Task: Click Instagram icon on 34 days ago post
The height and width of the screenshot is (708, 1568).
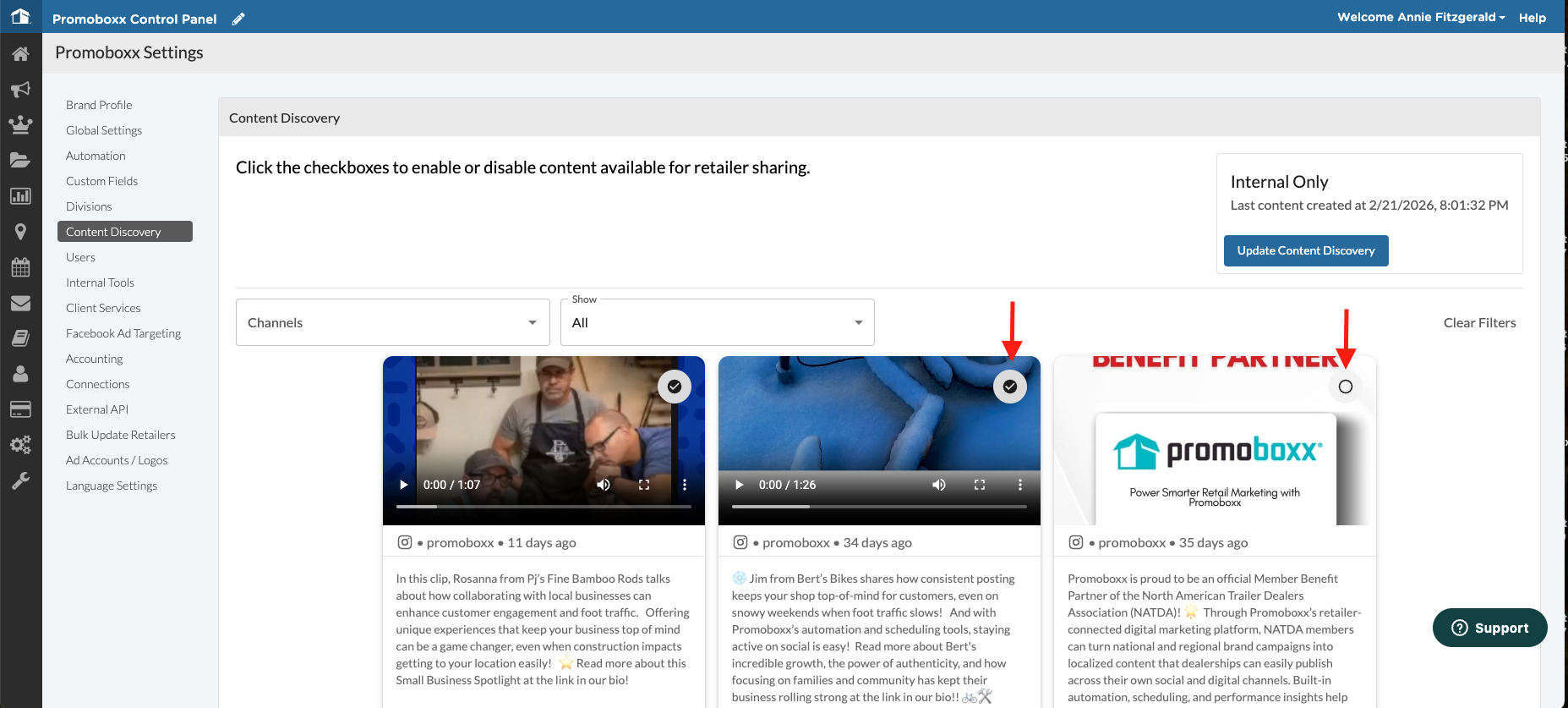Action: (740, 542)
